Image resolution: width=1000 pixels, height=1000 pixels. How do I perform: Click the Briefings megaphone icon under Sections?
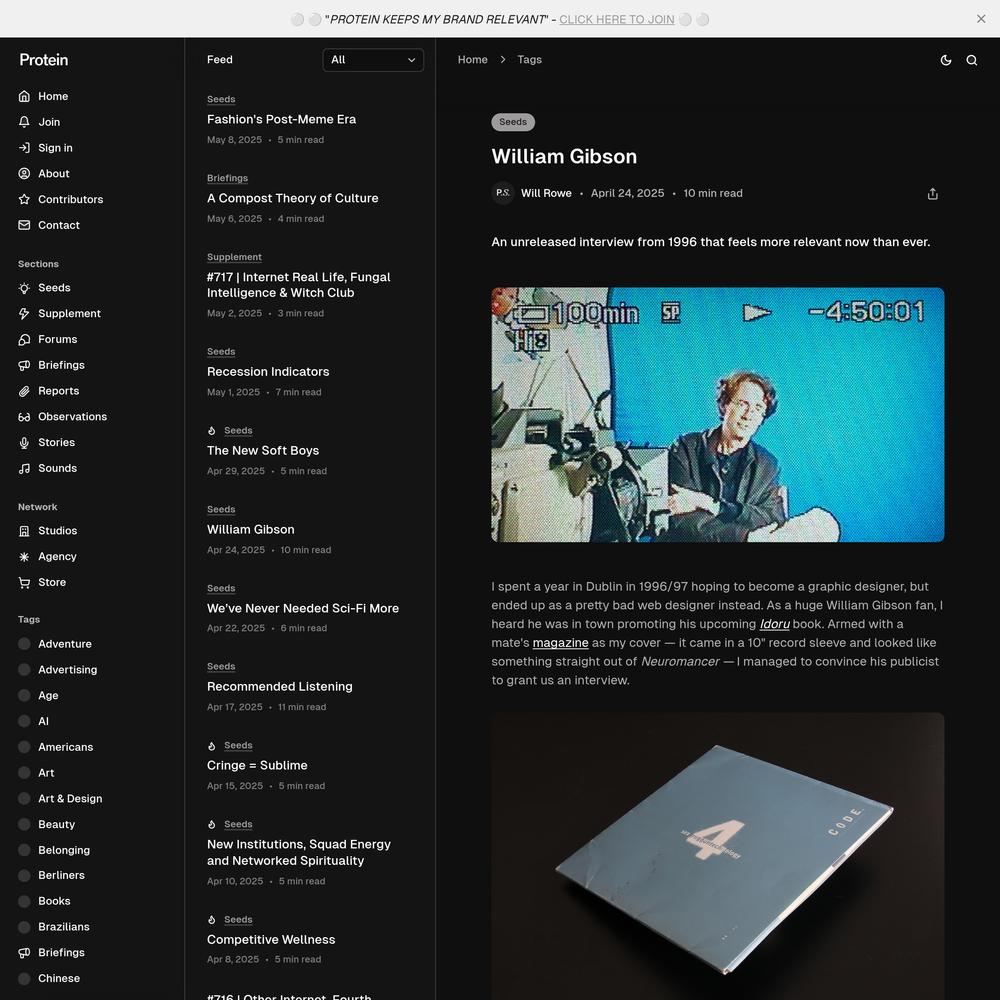click(x=24, y=365)
